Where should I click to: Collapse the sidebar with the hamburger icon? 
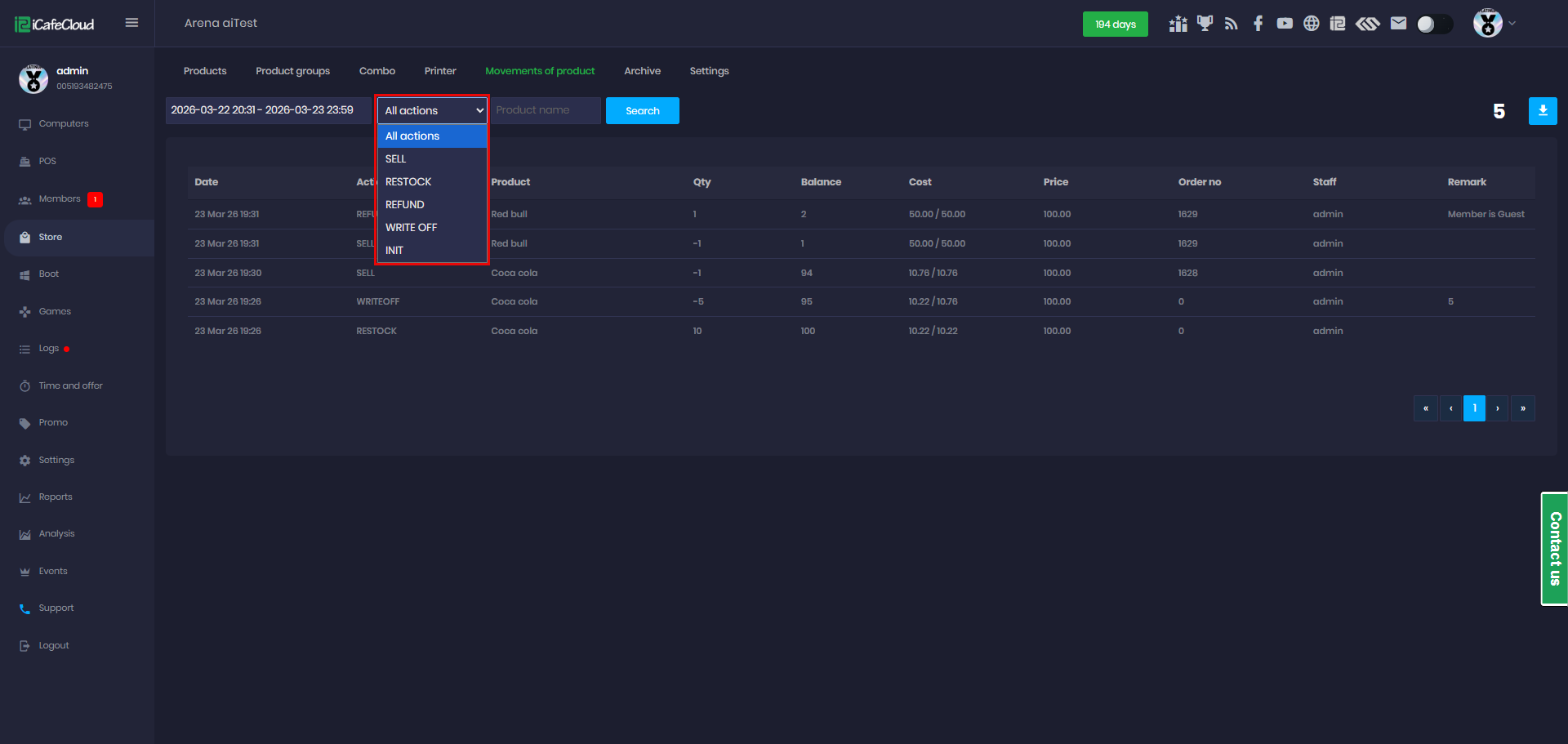(x=131, y=23)
